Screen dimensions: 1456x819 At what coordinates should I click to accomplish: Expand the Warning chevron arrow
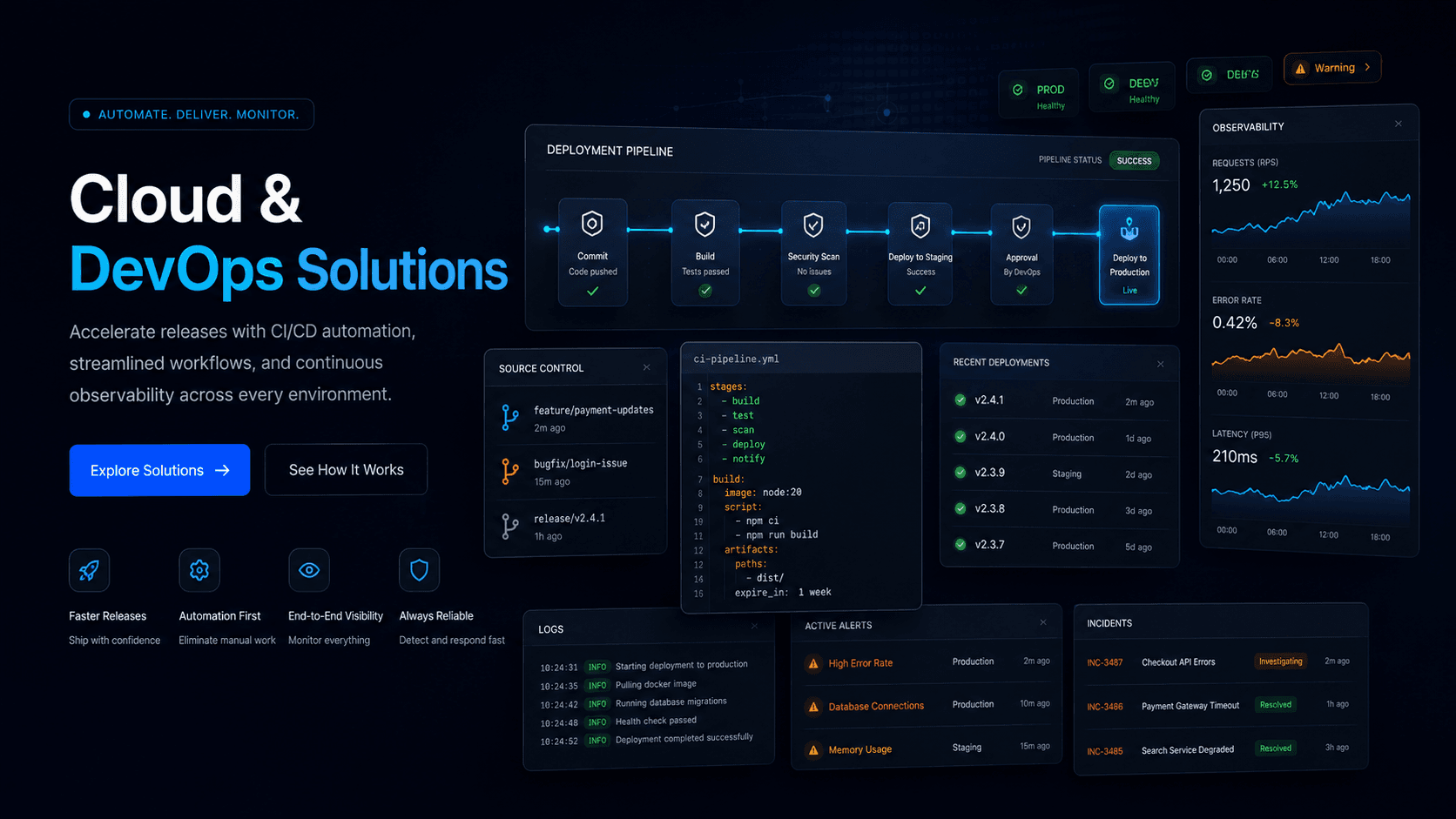point(1367,67)
